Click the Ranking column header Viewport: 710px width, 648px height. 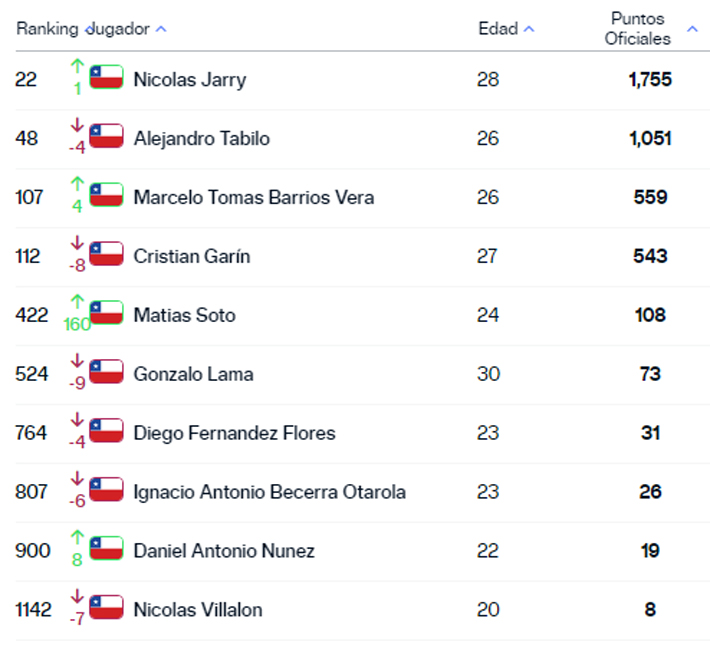coord(47,29)
